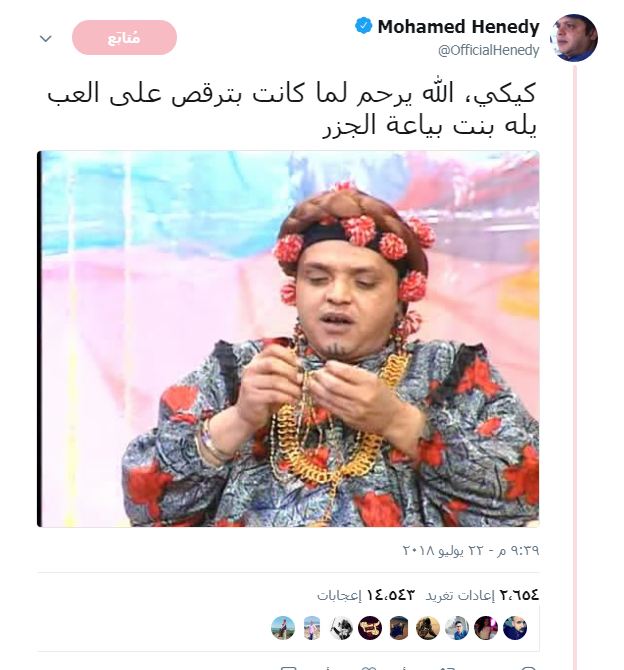Open the avatar of person in pink shirt
The image size is (624, 670).
point(312,628)
